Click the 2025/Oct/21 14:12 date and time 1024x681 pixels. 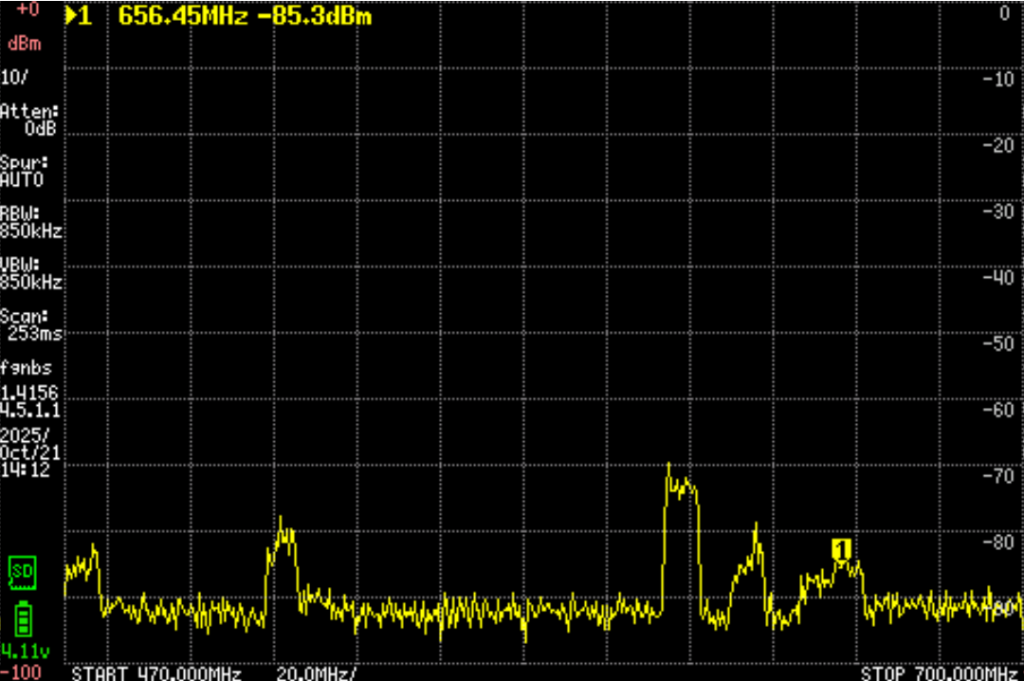click(x=24, y=450)
